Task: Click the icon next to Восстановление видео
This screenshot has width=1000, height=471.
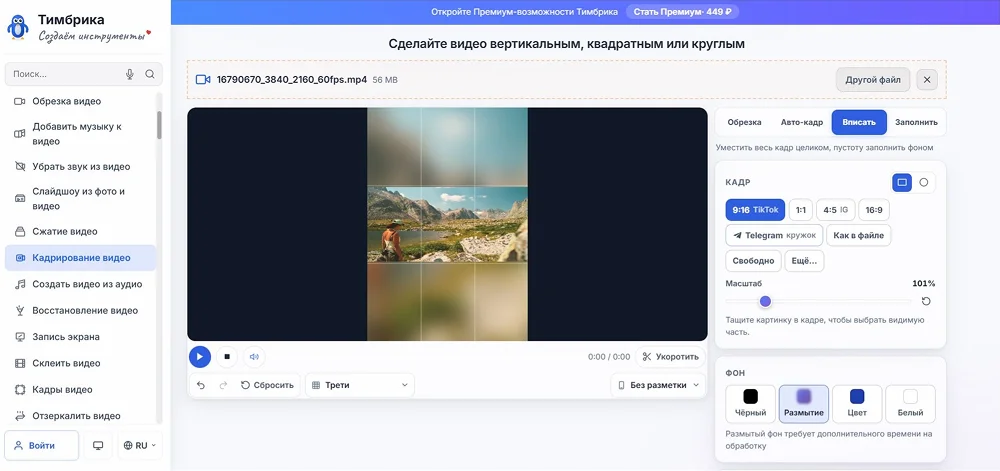Action: click(20, 310)
